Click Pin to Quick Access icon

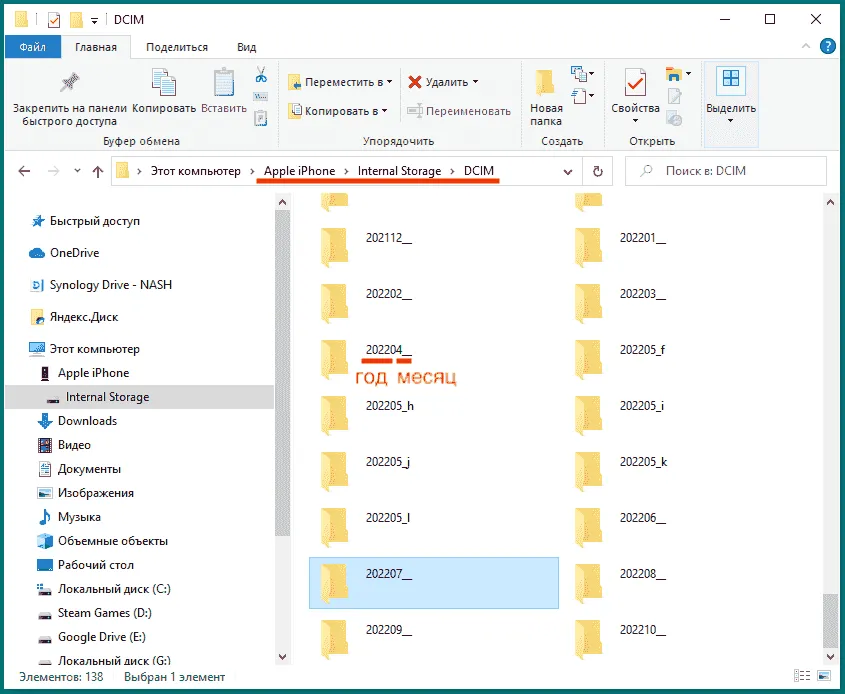69,85
